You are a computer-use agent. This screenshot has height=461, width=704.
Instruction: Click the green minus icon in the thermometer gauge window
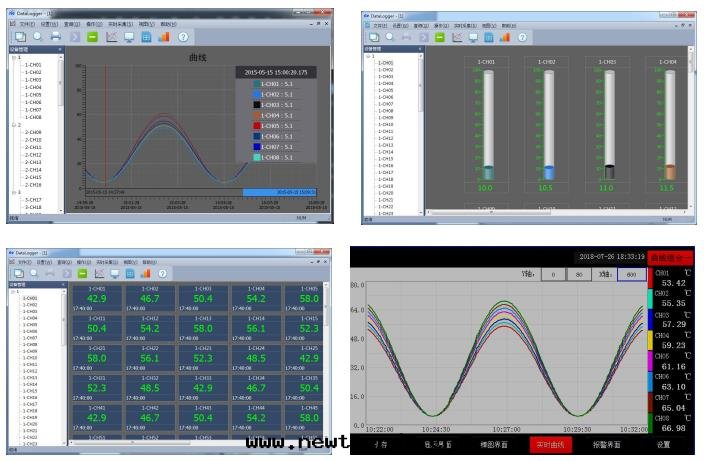pyautogui.click(x=439, y=38)
